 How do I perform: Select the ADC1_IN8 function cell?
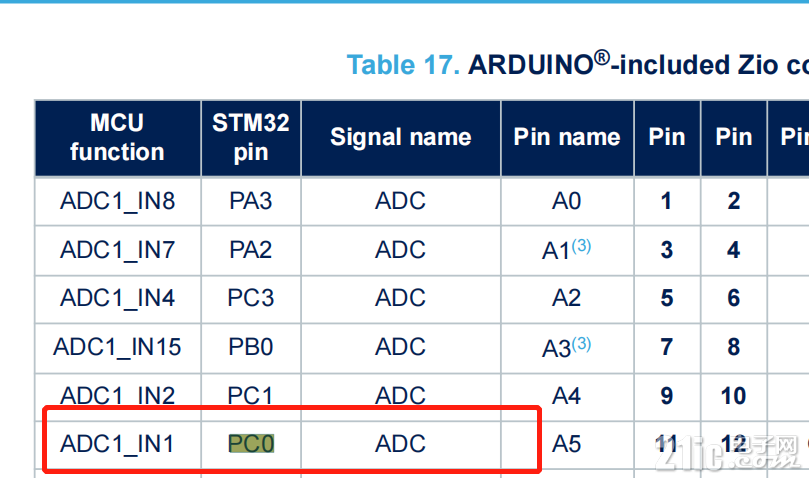pyautogui.click(x=118, y=201)
